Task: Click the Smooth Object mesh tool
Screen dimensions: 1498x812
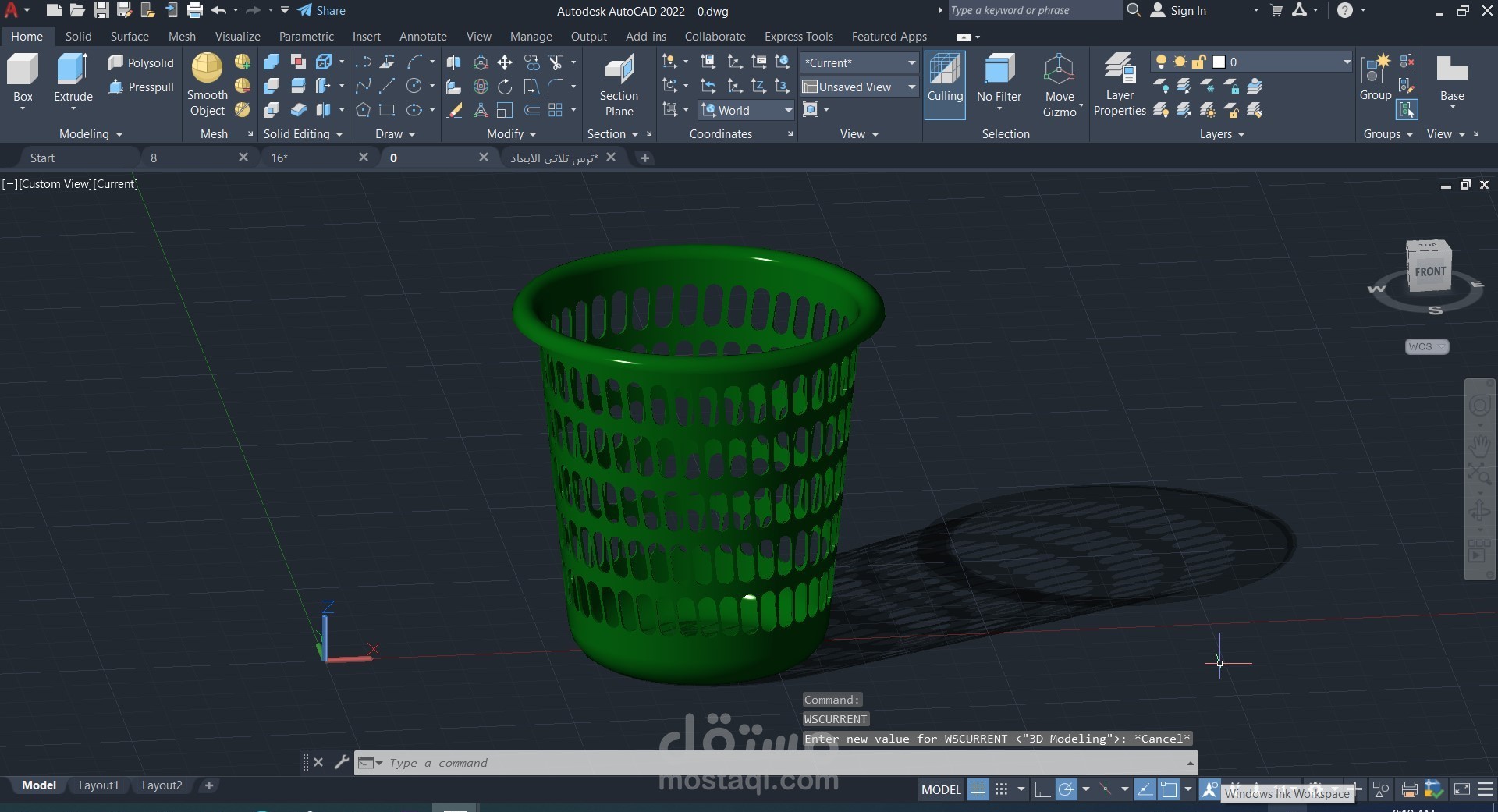Action: tap(207, 84)
